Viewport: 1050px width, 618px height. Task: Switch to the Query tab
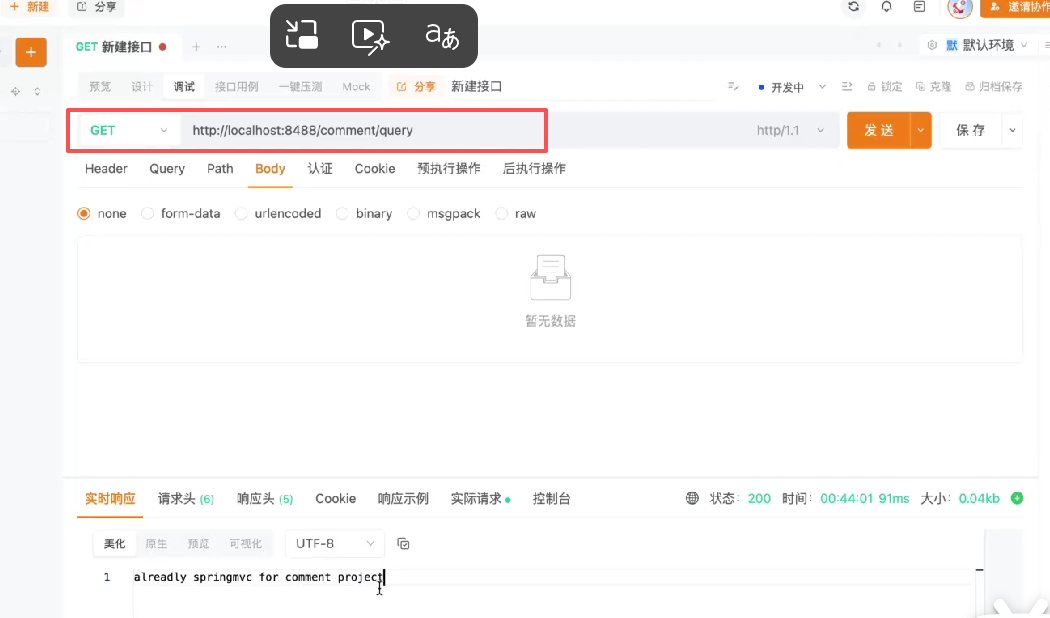click(x=167, y=169)
